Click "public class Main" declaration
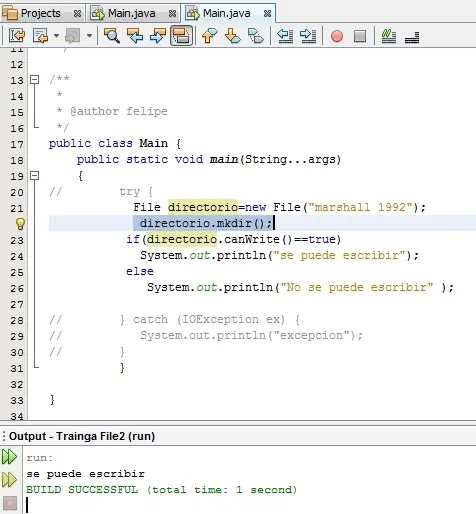Screen dimensions: 476x514 pos(108,143)
